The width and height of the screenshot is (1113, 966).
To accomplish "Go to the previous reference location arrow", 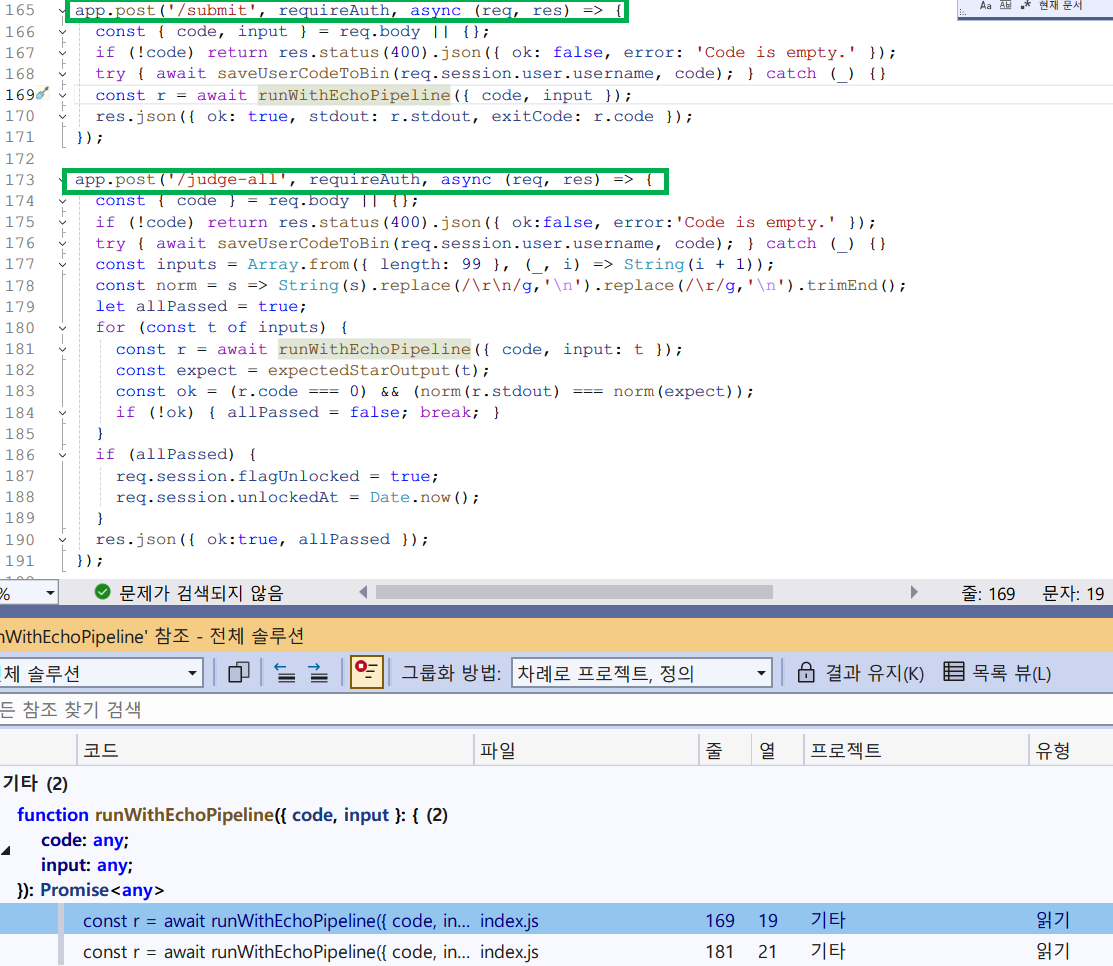I will tap(285, 672).
